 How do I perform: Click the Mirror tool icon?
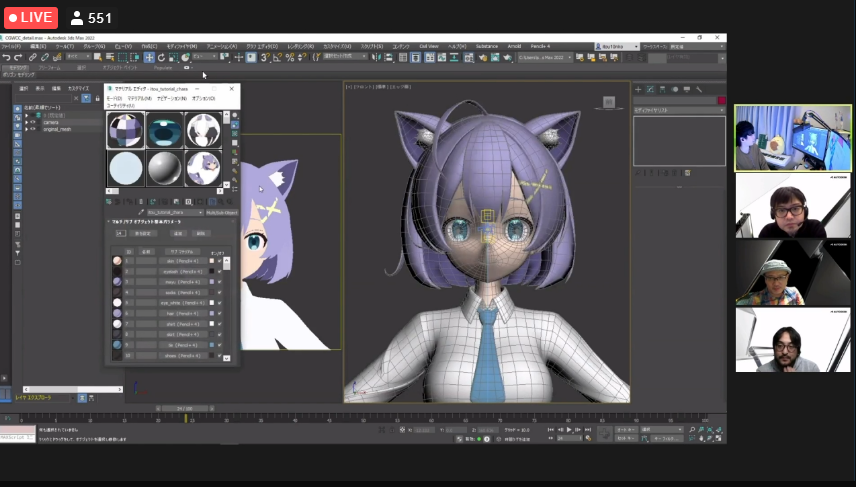click(x=376, y=57)
